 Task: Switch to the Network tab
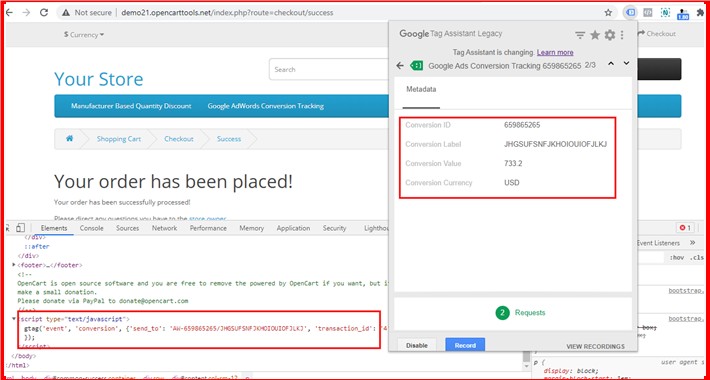click(164, 228)
